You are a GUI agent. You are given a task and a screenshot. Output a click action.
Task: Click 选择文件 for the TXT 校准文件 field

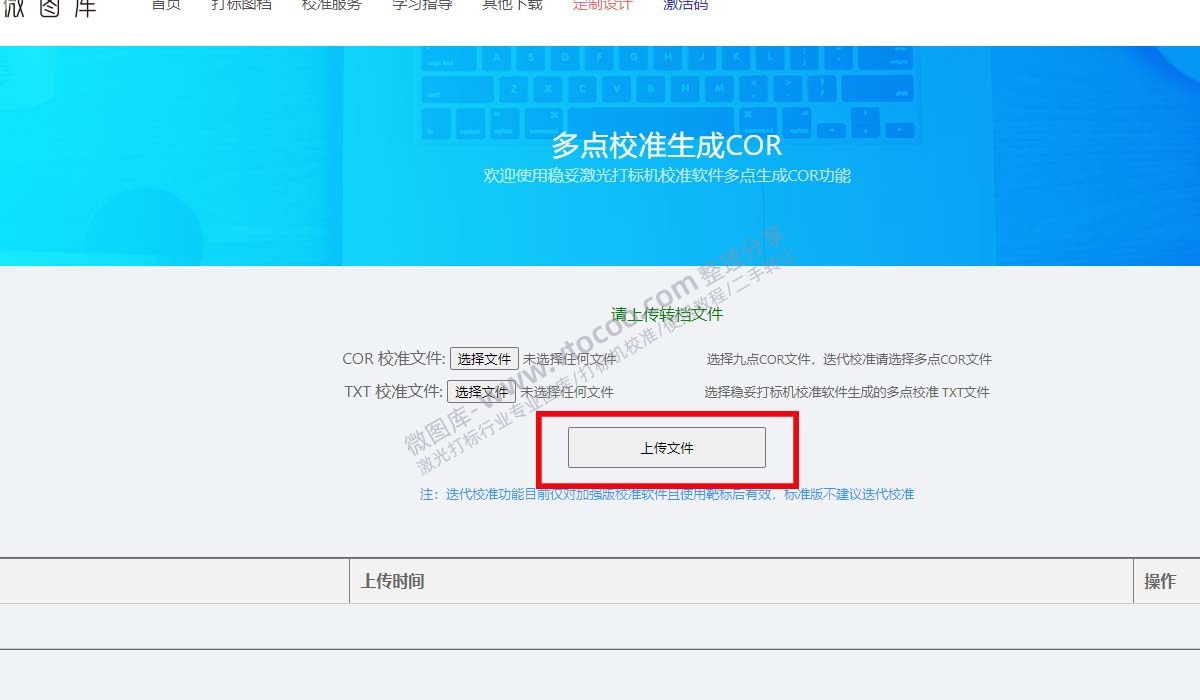[483, 391]
